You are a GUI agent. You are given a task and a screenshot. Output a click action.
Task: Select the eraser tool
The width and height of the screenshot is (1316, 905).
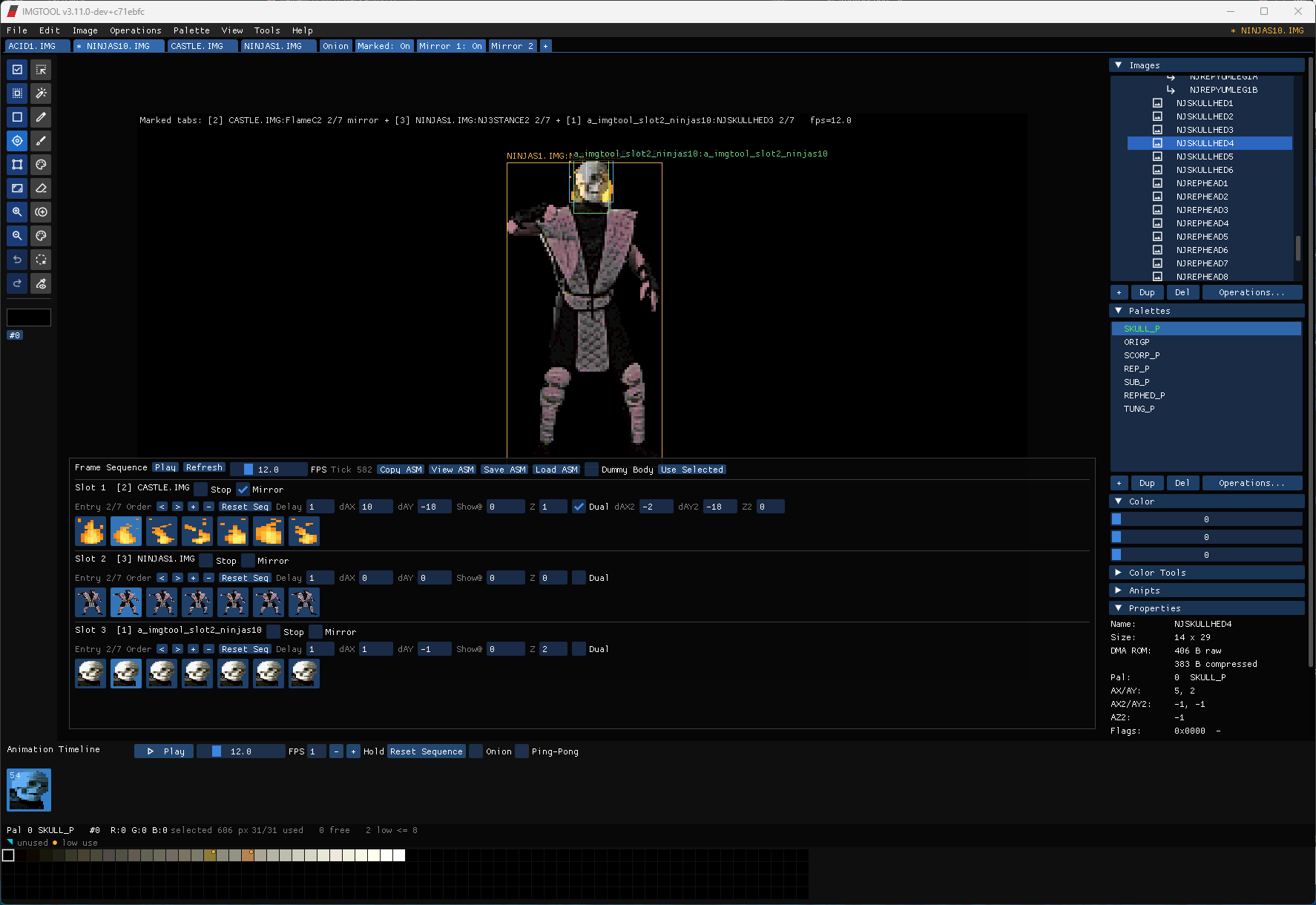click(x=41, y=188)
